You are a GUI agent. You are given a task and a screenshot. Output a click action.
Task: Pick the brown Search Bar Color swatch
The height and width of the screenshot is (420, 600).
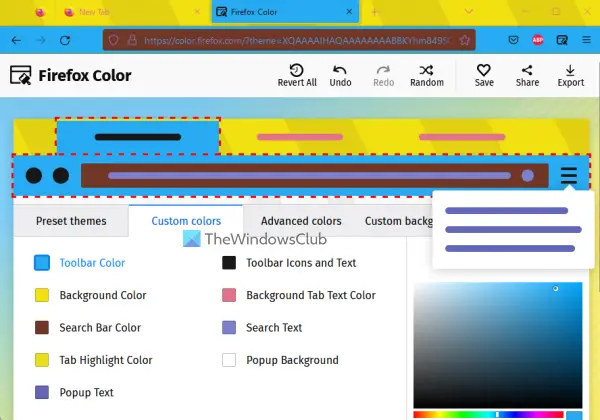pos(42,328)
